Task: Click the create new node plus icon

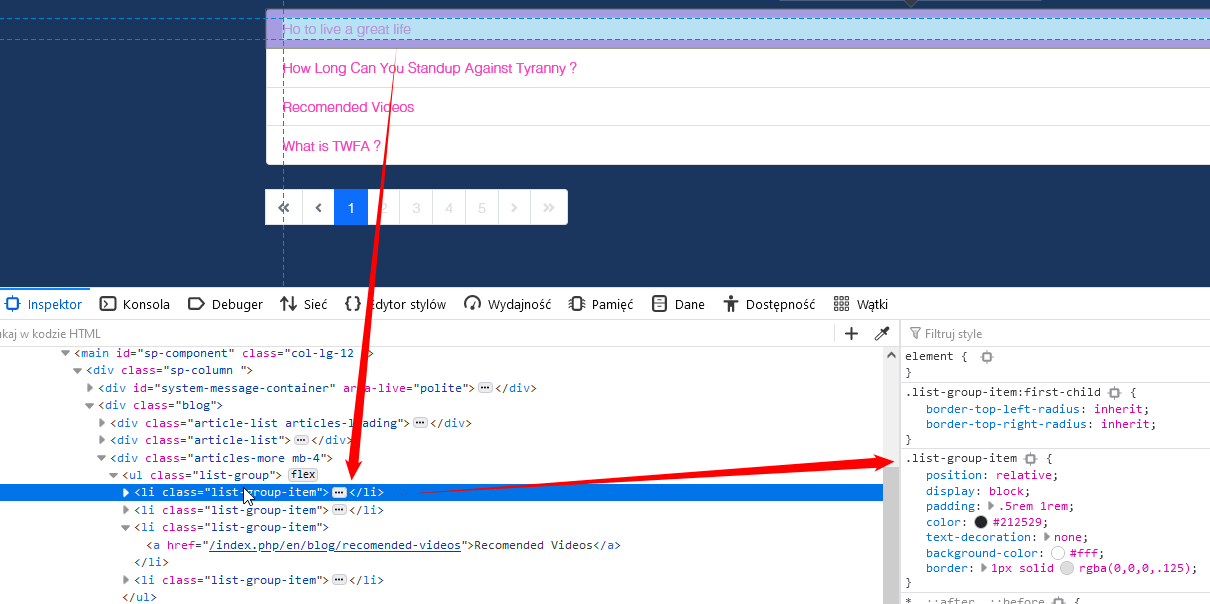Action: click(852, 334)
